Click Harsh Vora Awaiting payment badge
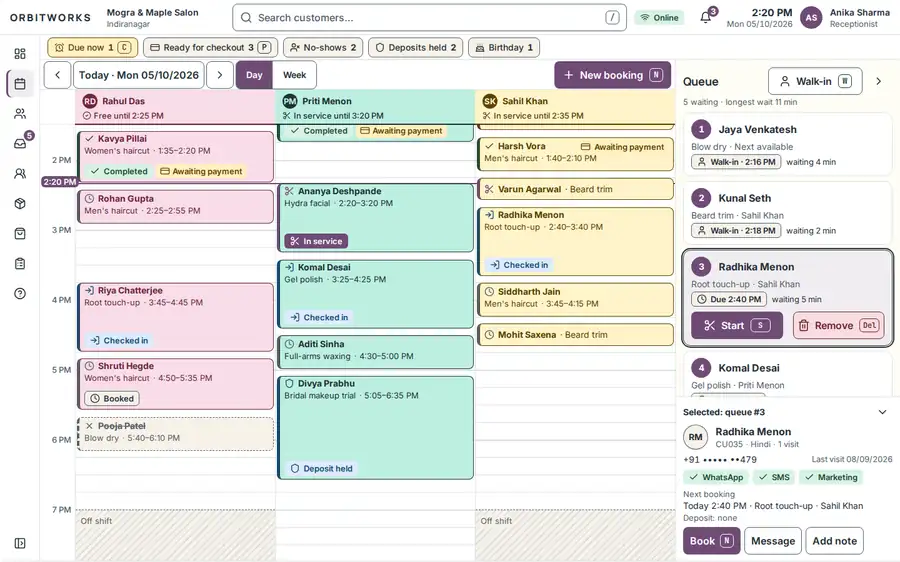 click(x=623, y=147)
